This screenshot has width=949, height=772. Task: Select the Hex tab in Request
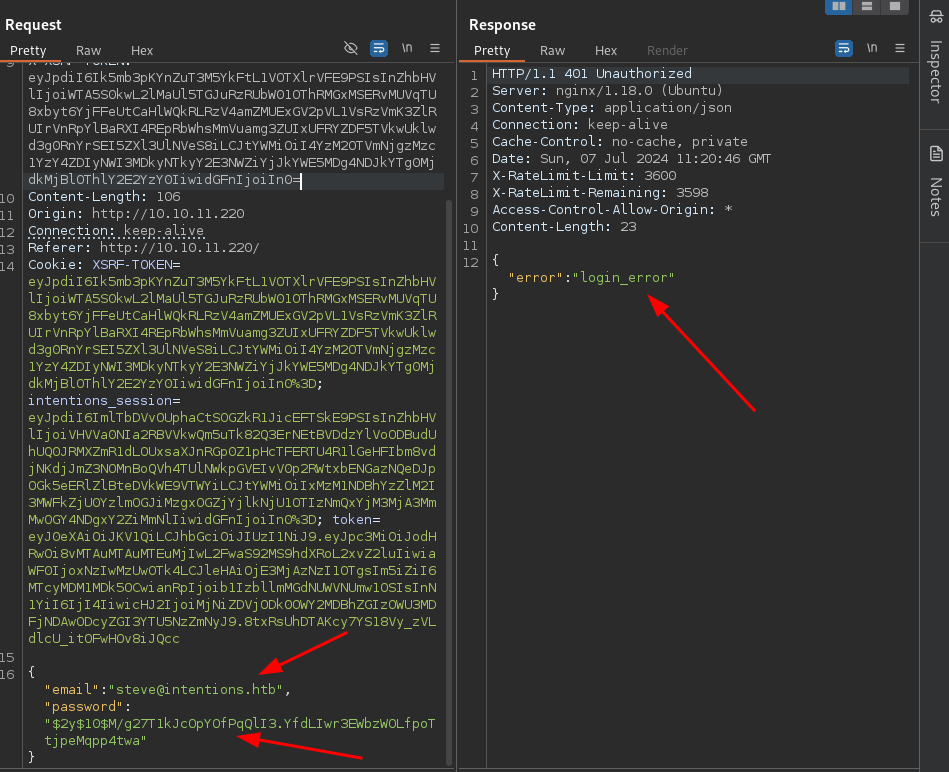click(x=142, y=50)
